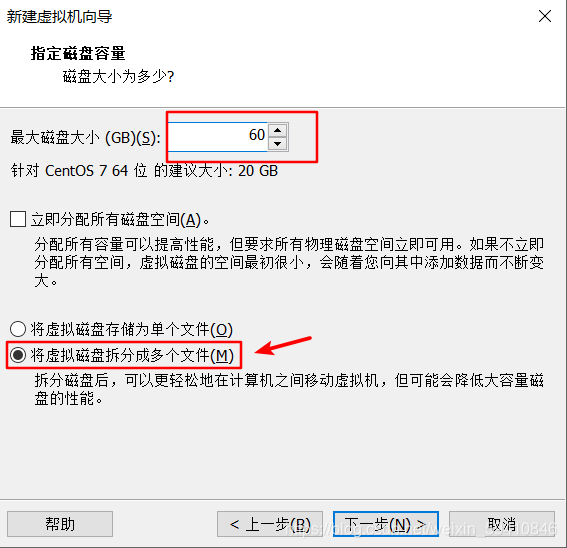Image resolution: width=567 pixels, height=548 pixels.
Task: Click the 拆分磁盘后 description paragraph
Action: pyautogui.click(x=289, y=390)
